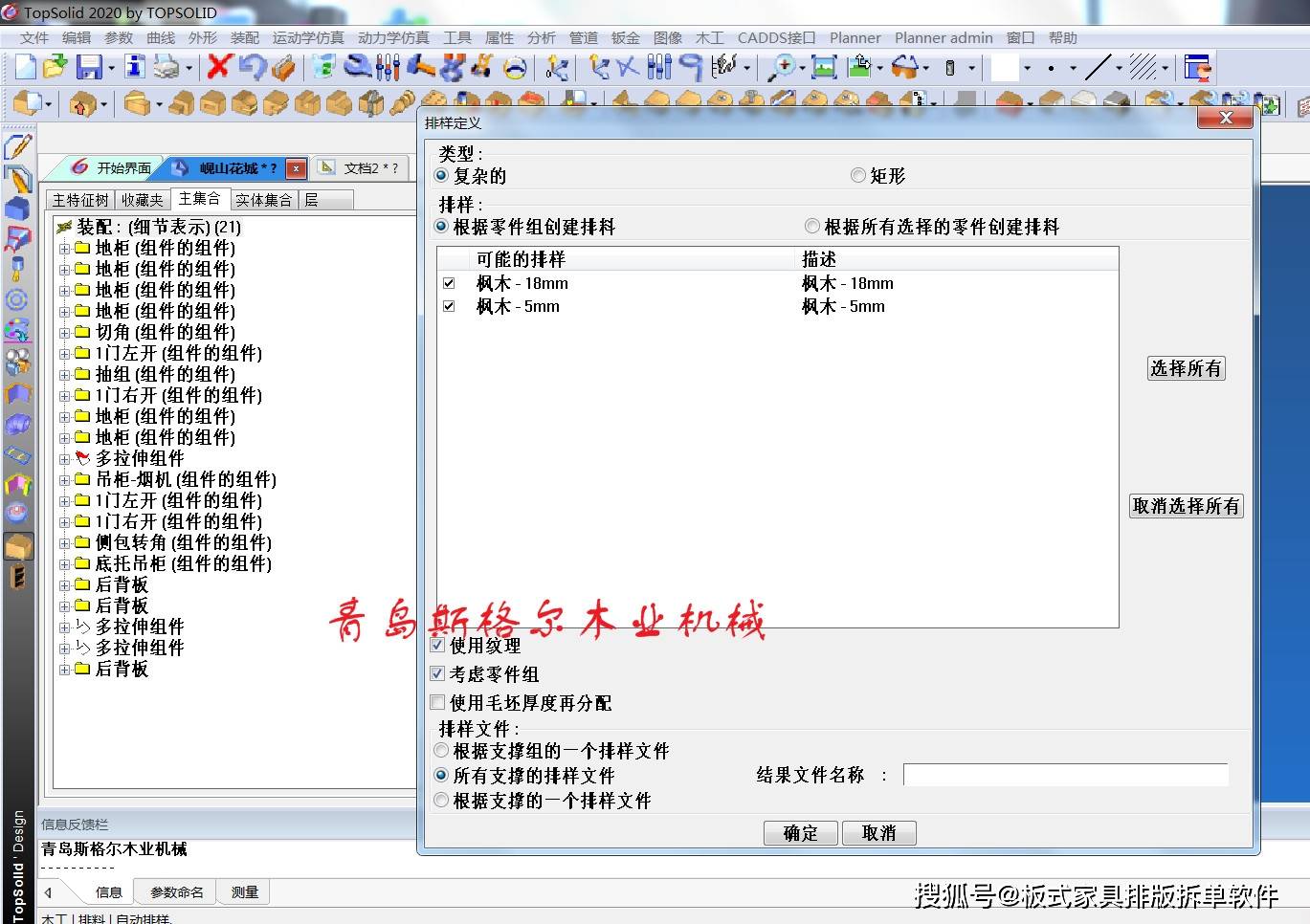Screen dimensions: 1310x924
Task: Switch to the 开始界面 document tab
Action: coord(113,167)
